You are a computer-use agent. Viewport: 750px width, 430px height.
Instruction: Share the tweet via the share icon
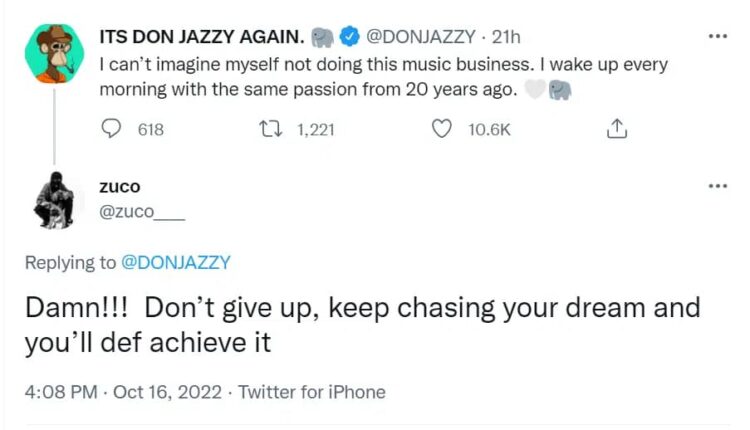617,129
